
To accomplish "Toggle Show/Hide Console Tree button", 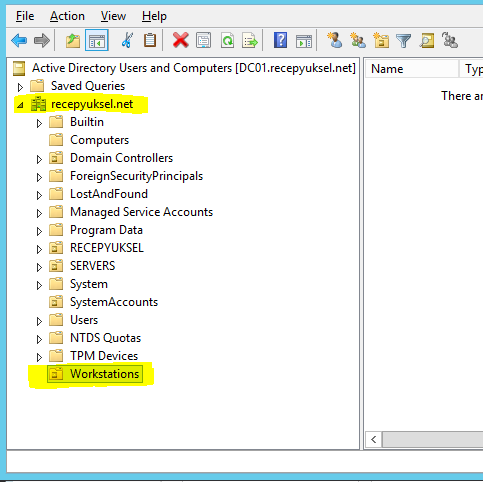I will (97, 41).
